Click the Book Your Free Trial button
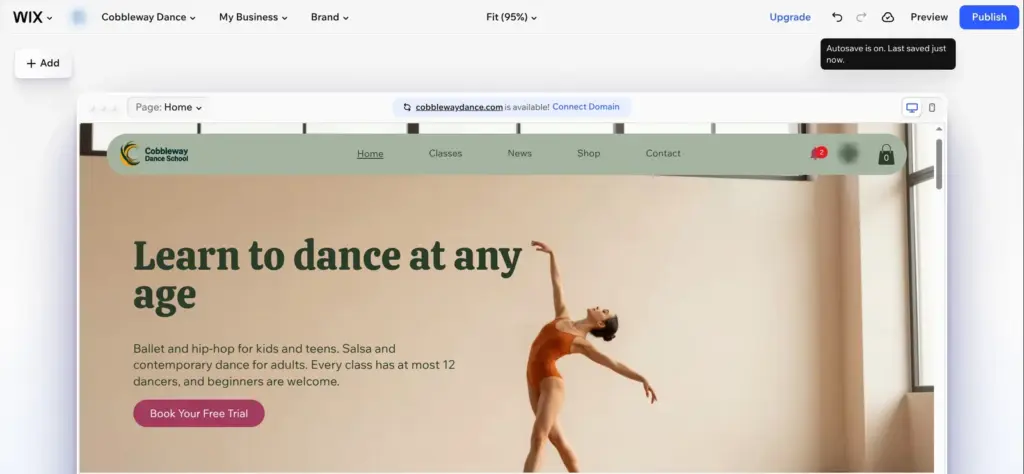The width and height of the screenshot is (1024, 474). [199, 413]
